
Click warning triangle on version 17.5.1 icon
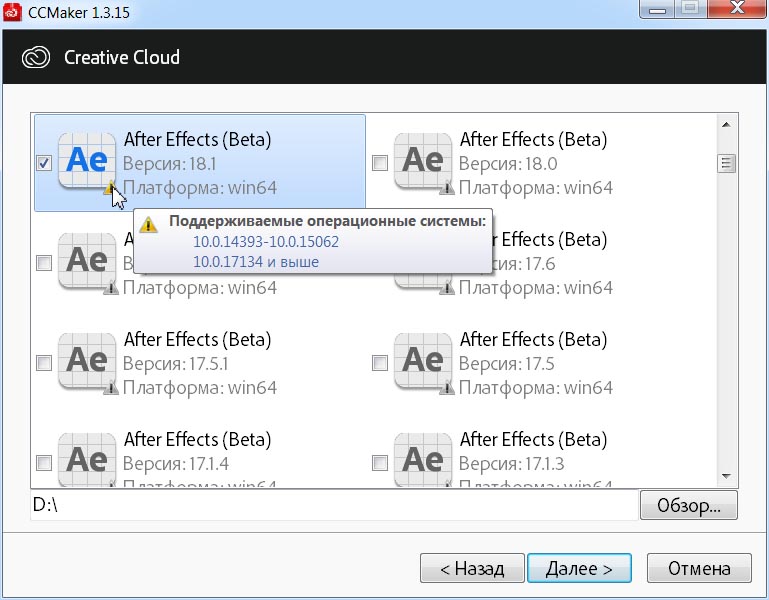click(111, 388)
